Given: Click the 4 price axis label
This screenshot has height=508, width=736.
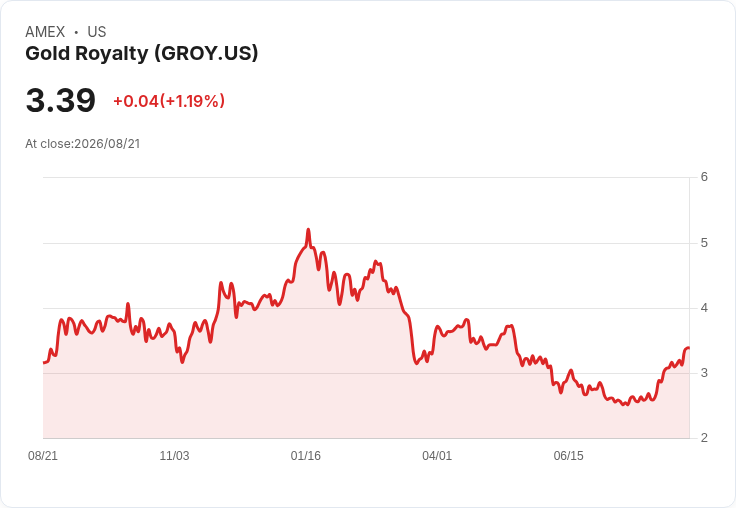Looking at the screenshot, I should [x=704, y=308].
